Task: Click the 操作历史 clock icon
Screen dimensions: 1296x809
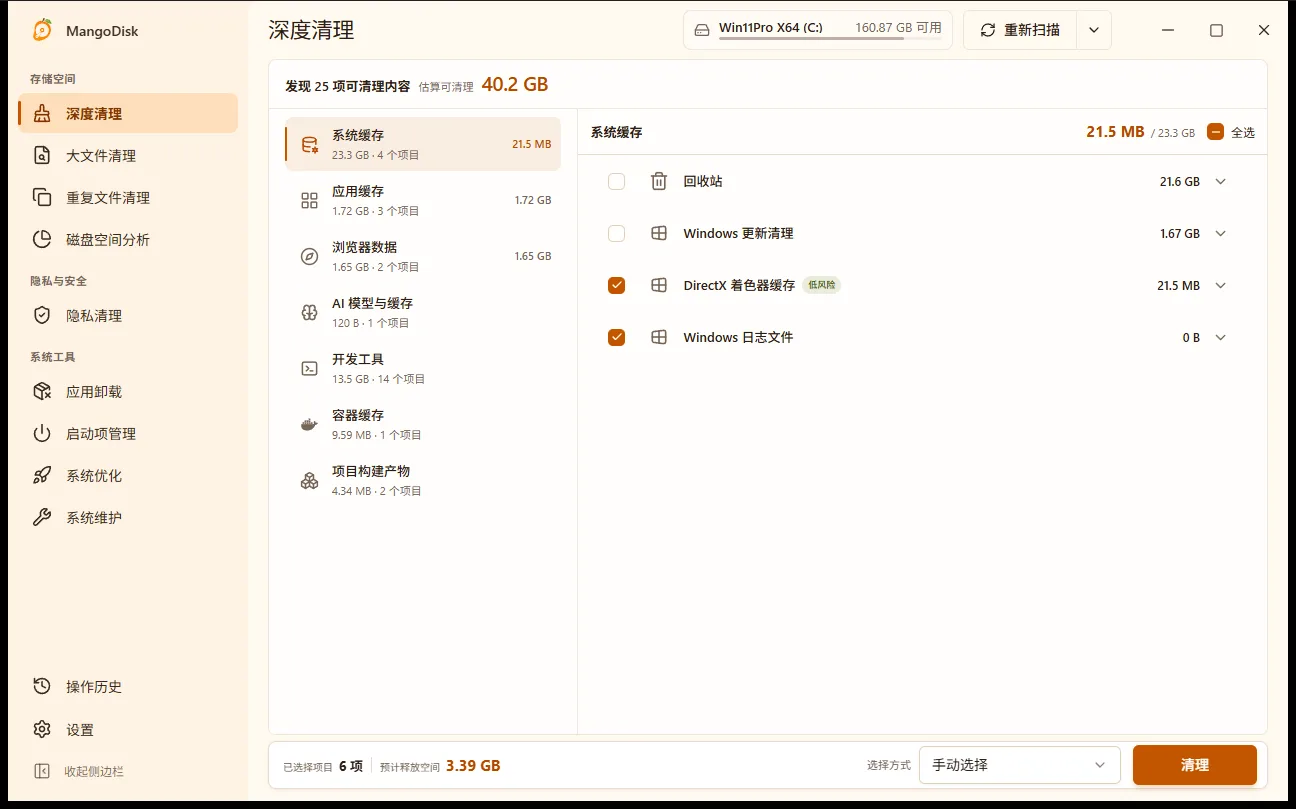Action: (42, 687)
